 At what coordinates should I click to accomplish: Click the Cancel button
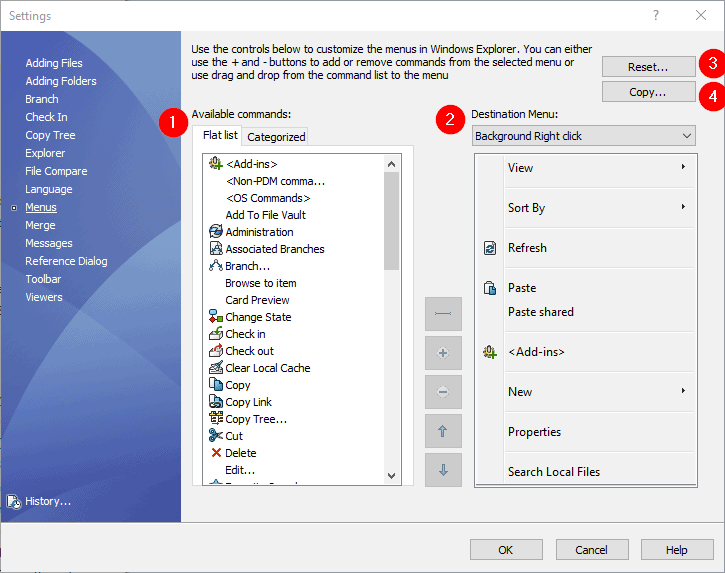591,549
